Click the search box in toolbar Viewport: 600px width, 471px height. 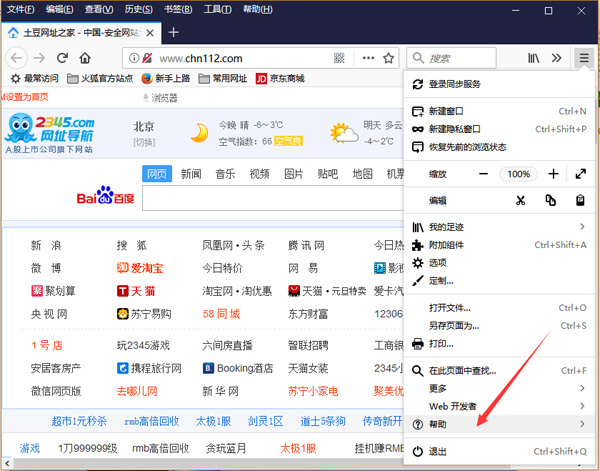(452, 58)
